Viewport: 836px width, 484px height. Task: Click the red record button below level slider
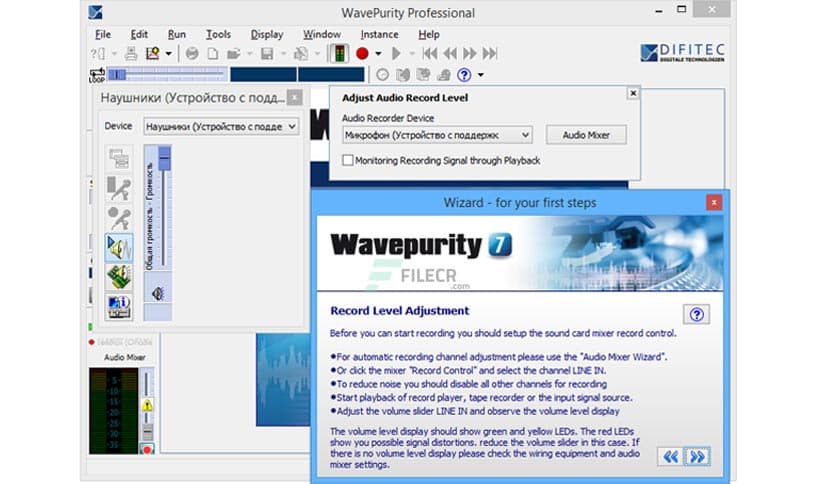point(147,449)
